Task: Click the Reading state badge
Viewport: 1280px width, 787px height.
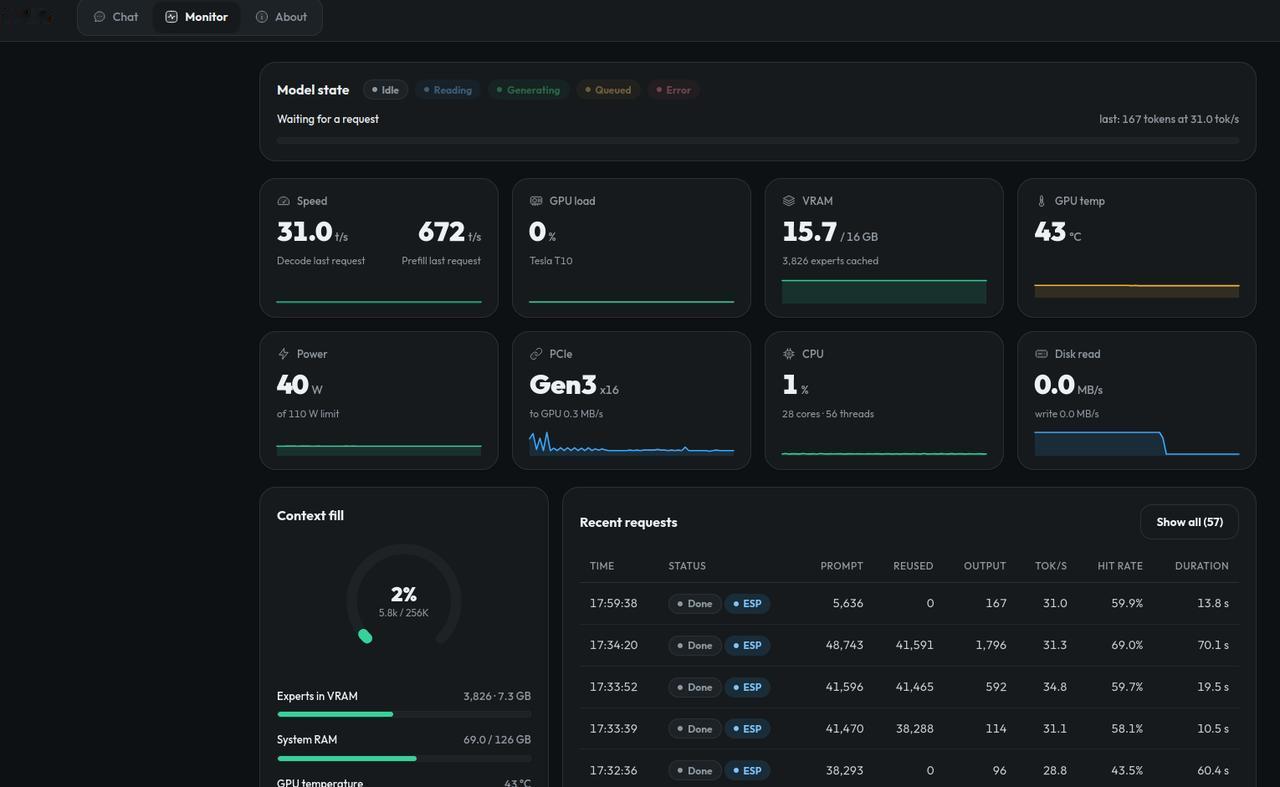Action: [x=447, y=90]
